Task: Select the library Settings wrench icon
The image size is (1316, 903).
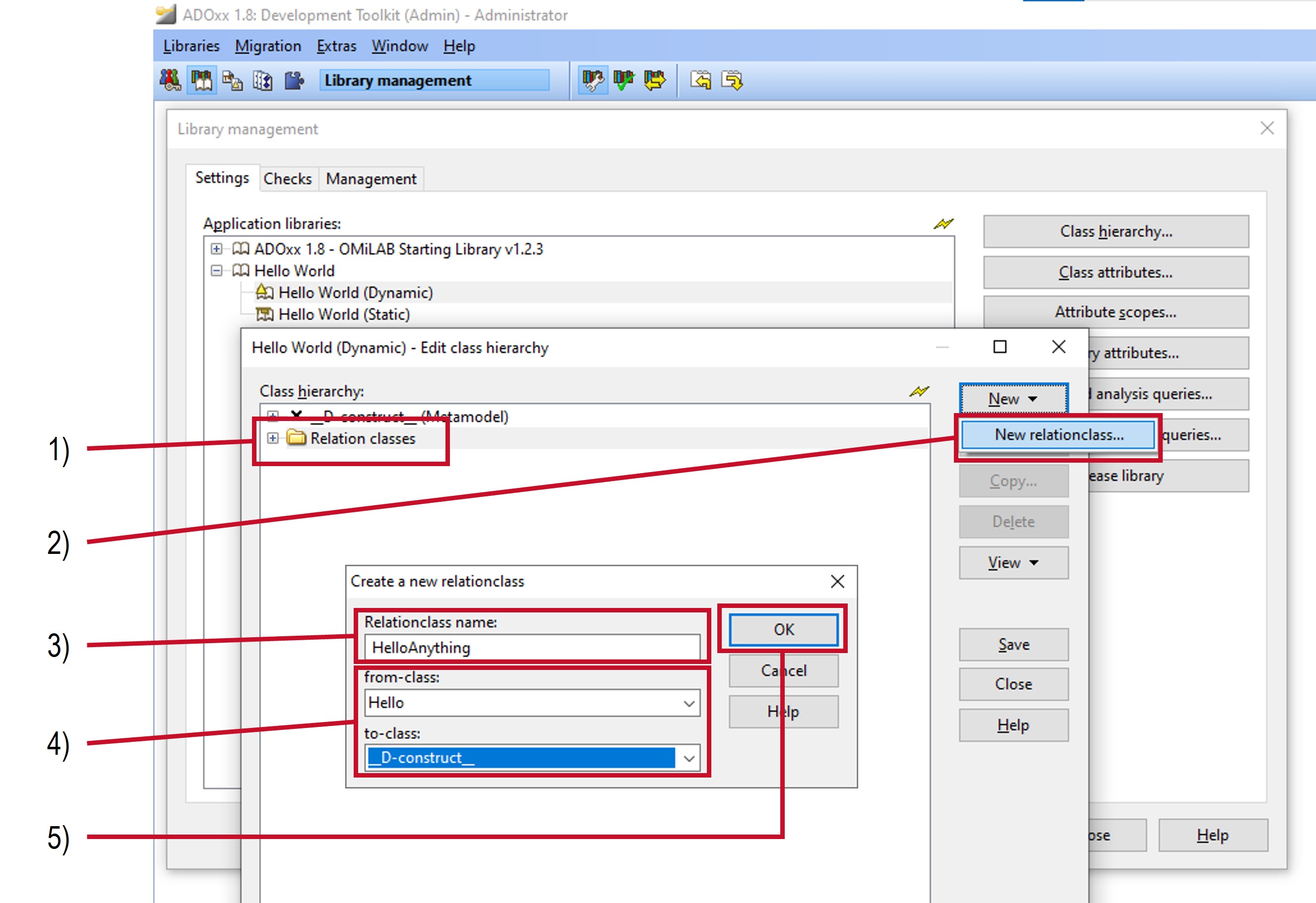Action: (593, 80)
